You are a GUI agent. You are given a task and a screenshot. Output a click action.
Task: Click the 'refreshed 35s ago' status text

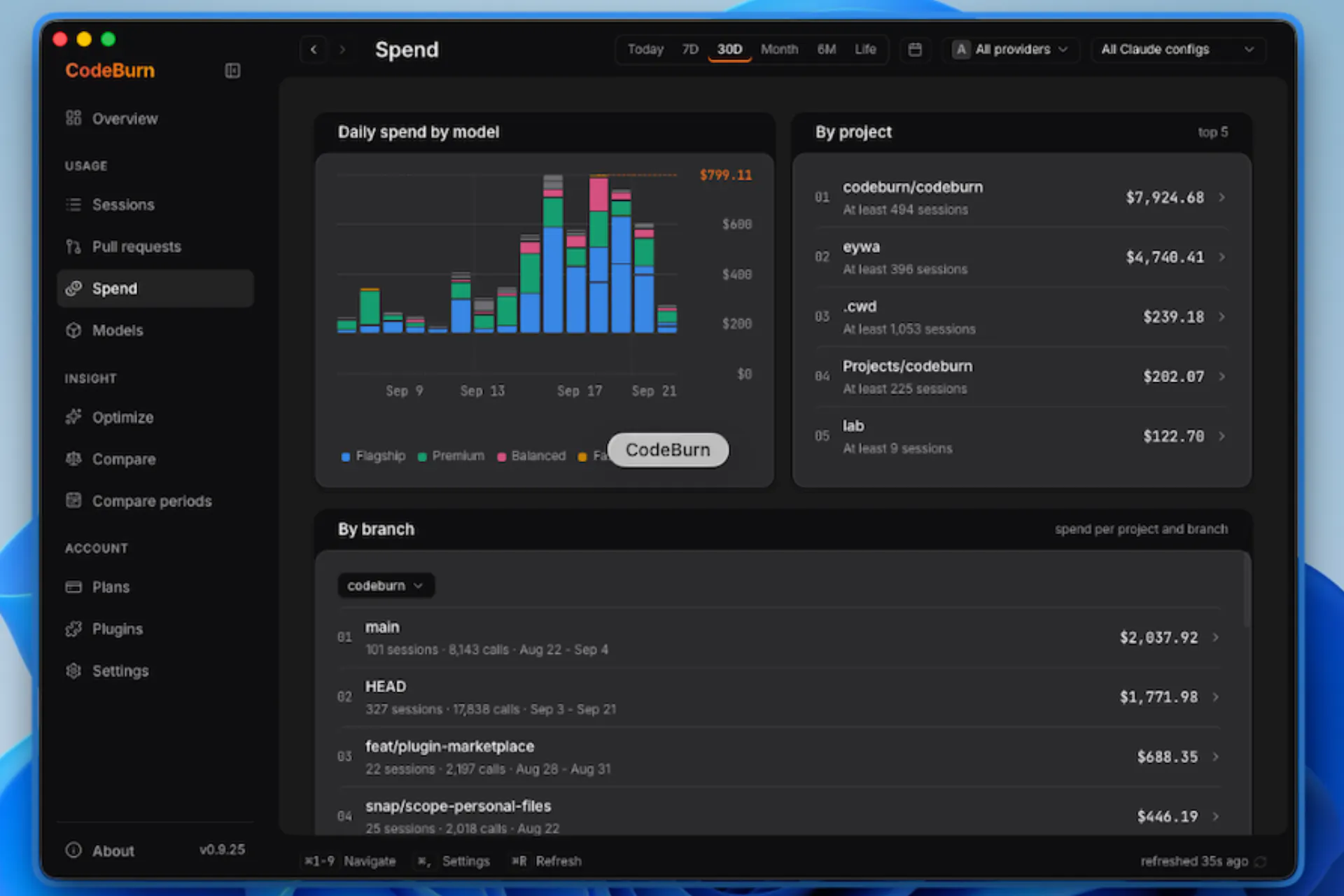(x=1194, y=862)
